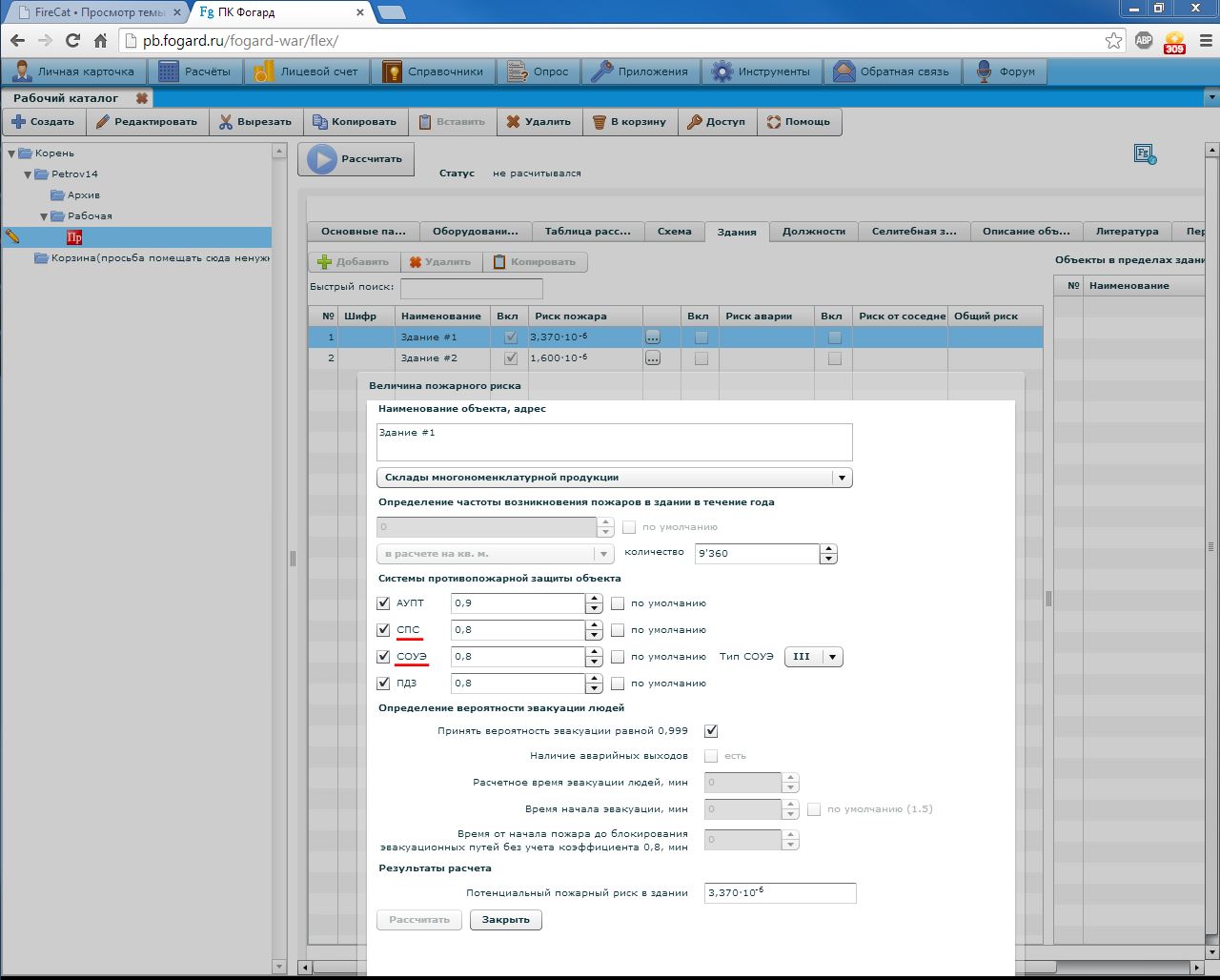Image resolution: width=1220 pixels, height=980 pixels.
Task: Click the Вырезать scissors button
Action: click(255, 122)
